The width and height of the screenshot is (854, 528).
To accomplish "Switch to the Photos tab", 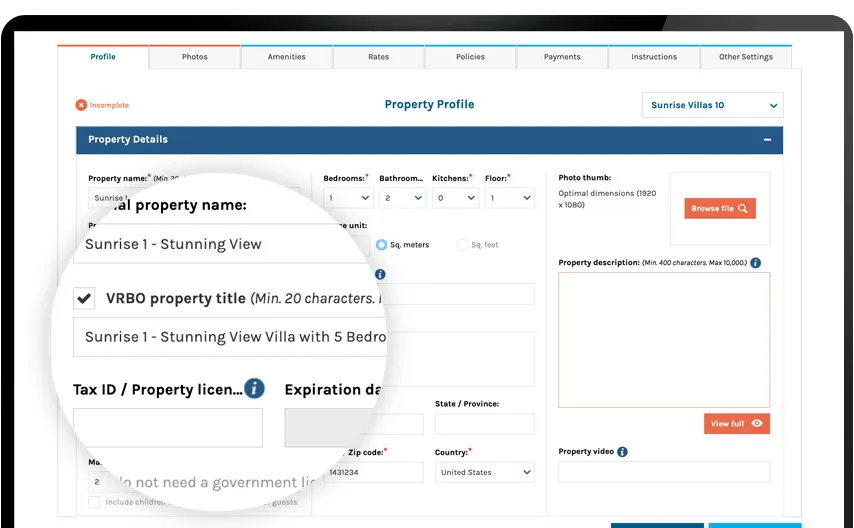I will pyautogui.click(x=194, y=57).
